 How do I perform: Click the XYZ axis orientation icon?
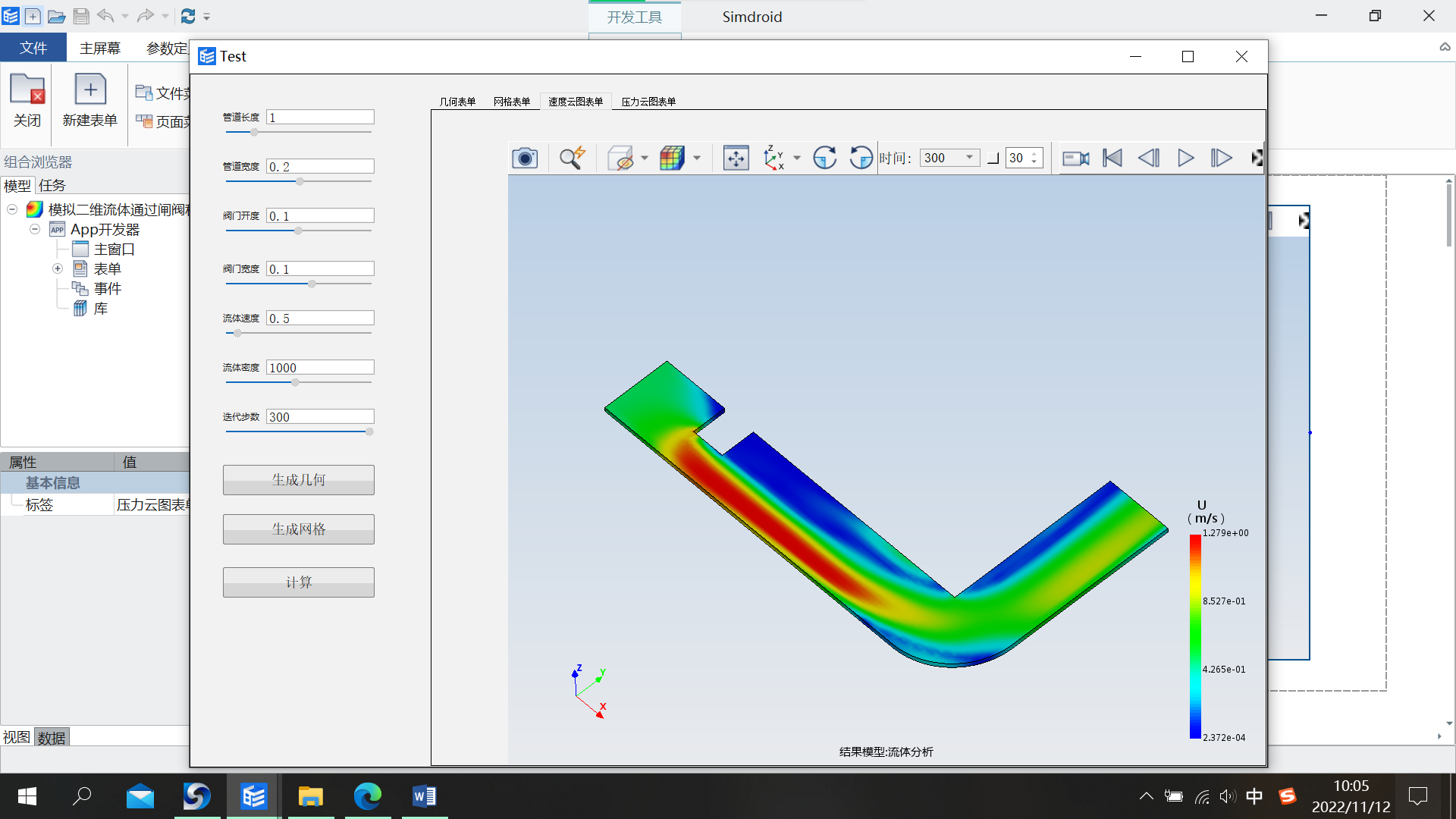click(x=774, y=158)
